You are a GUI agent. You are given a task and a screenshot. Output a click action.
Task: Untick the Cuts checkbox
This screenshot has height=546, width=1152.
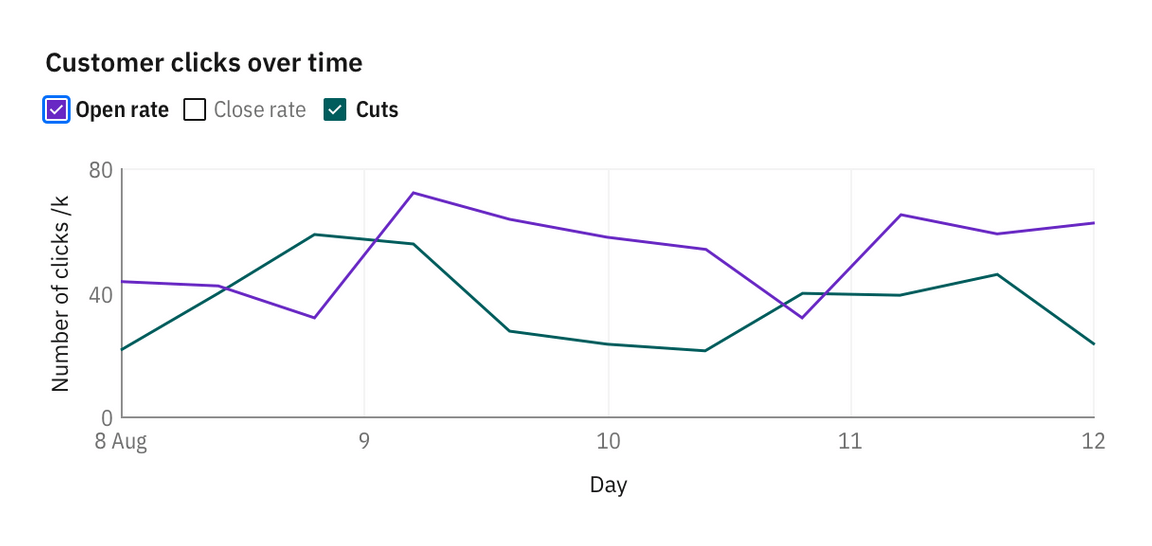pos(335,110)
